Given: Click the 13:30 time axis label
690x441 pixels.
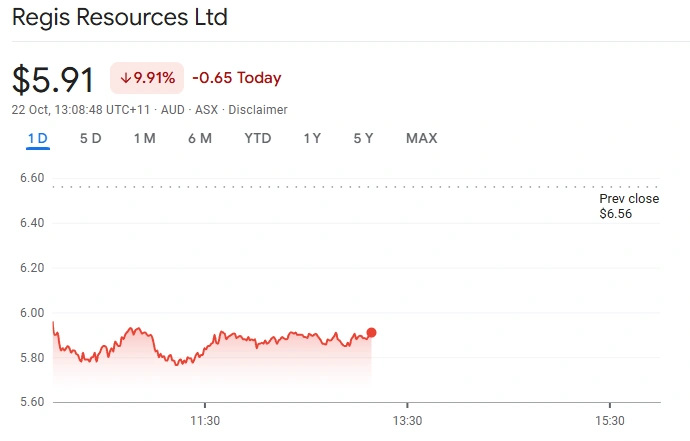Looking at the screenshot, I should click(x=407, y=421).
